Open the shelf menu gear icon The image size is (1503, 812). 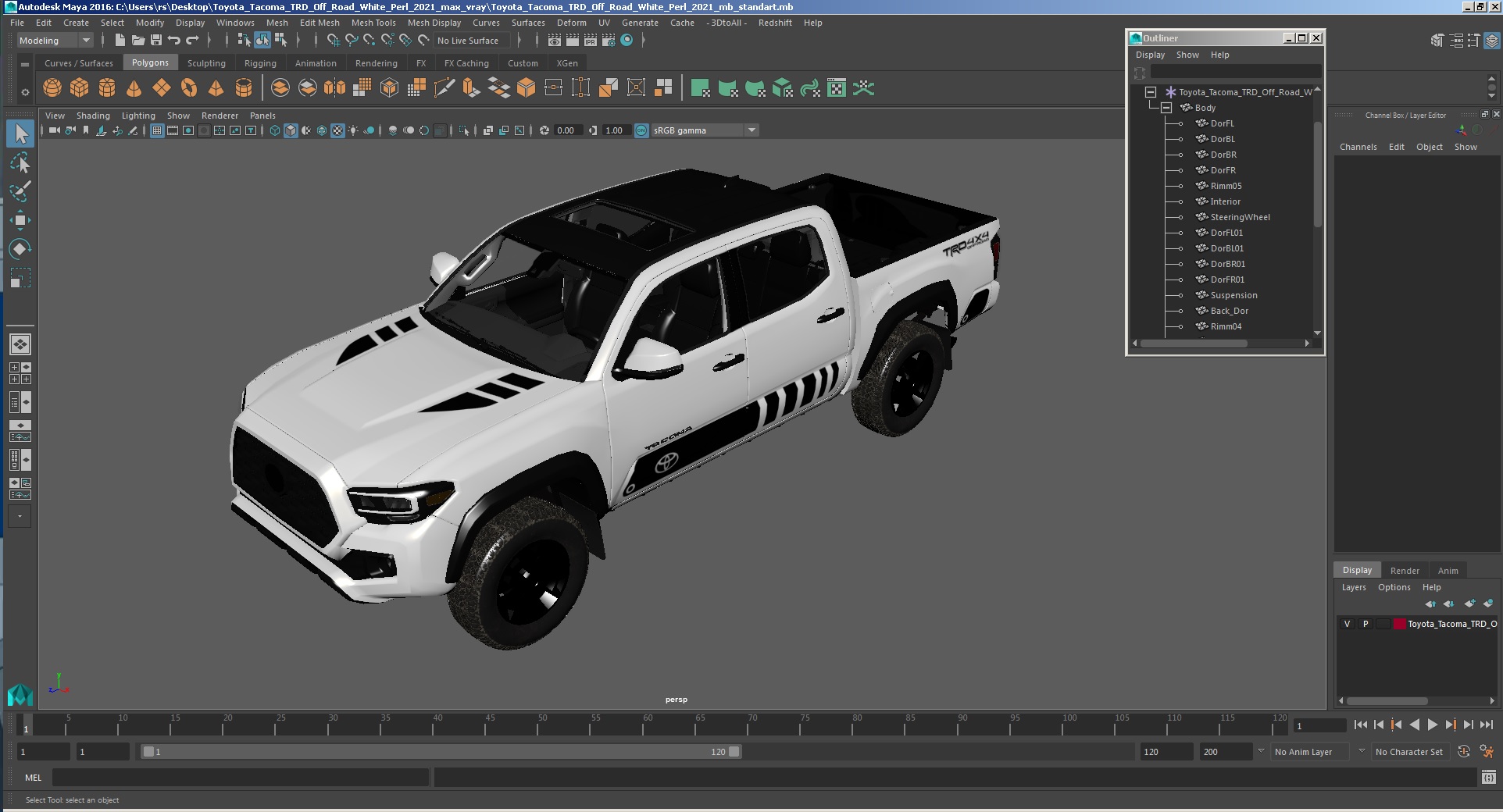(x=25, y=92)
